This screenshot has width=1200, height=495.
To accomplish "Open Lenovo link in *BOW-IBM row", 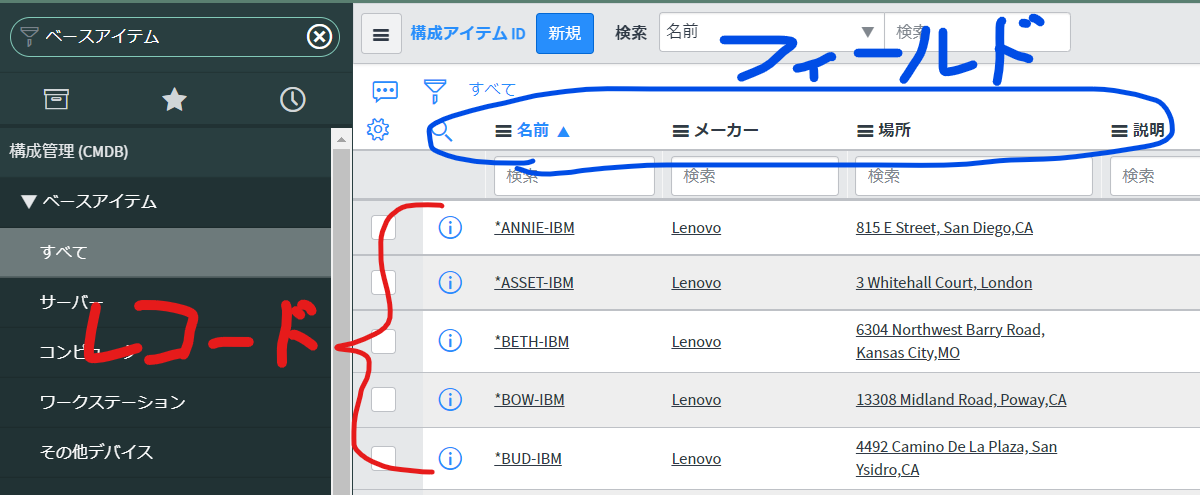I will (x=696, y=400).
